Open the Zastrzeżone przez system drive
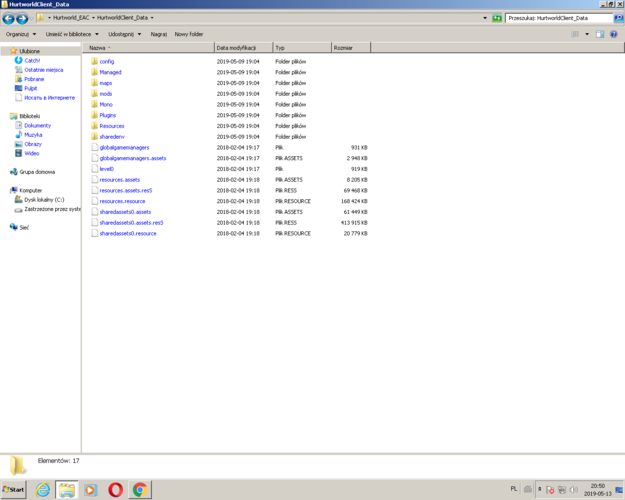 (x=52, y=209)
